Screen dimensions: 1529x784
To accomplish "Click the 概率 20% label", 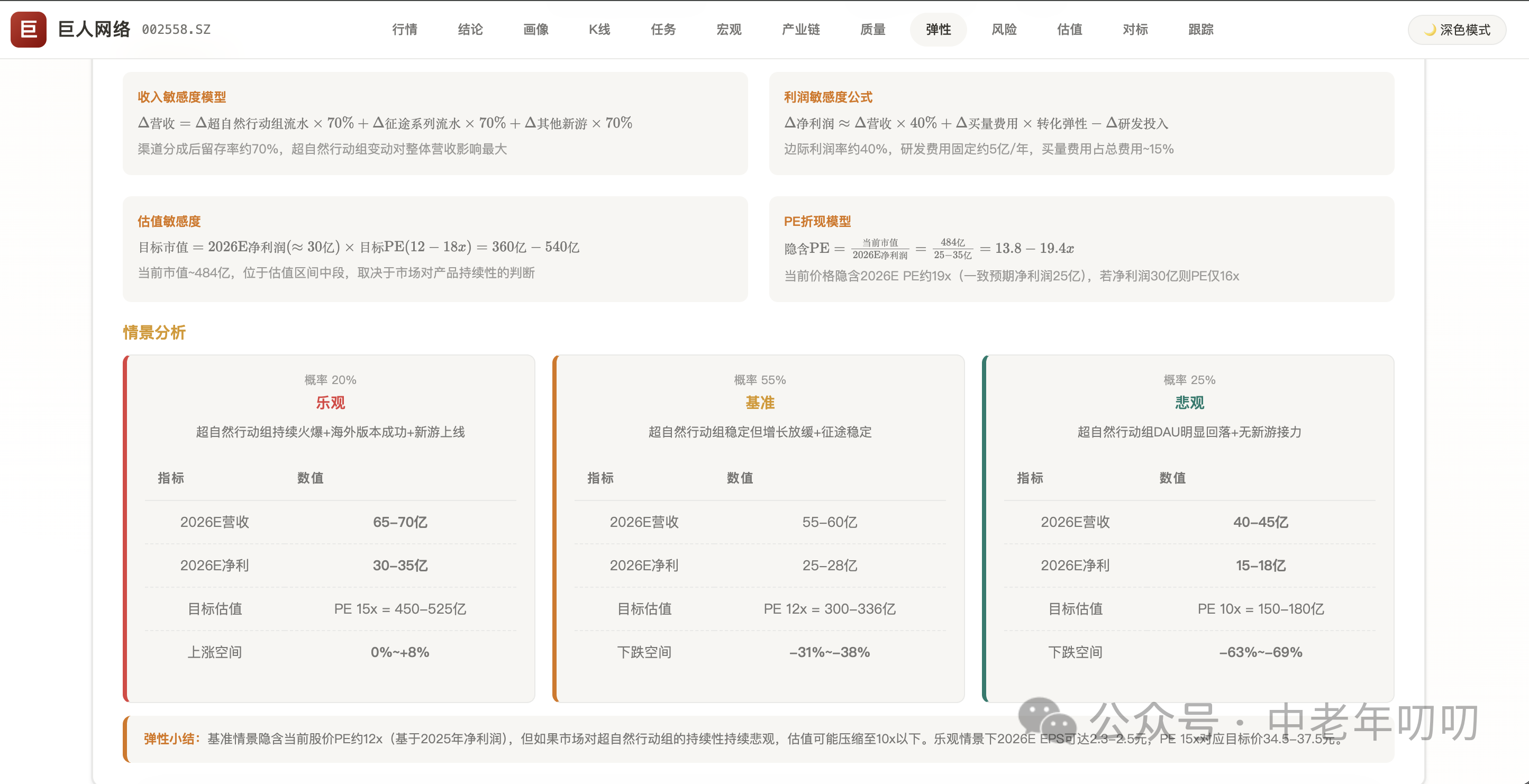I will [x=330, y=380].
